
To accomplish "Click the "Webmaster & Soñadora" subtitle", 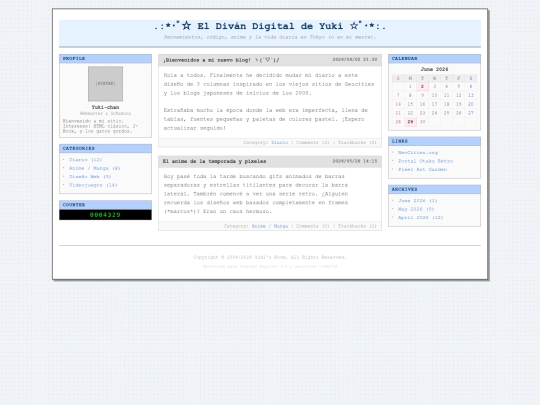I will [x=105, y=113].
